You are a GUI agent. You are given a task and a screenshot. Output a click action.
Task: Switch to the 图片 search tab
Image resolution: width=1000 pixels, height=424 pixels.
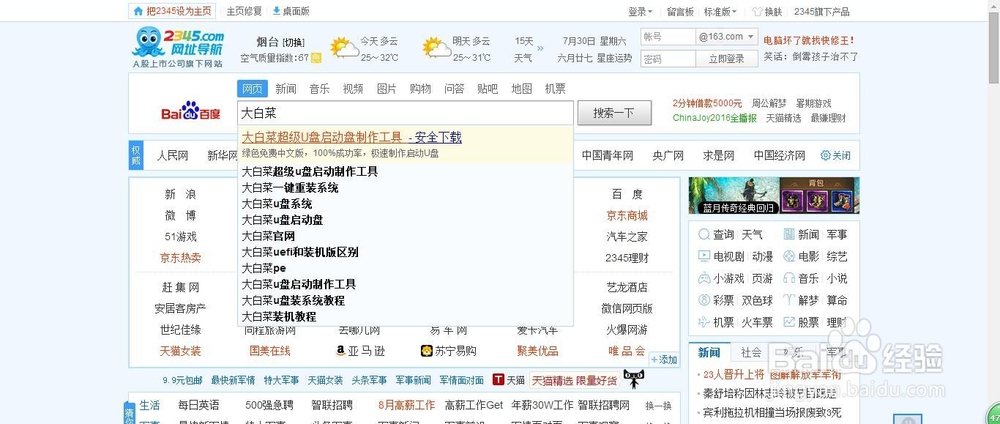[386, 89]
